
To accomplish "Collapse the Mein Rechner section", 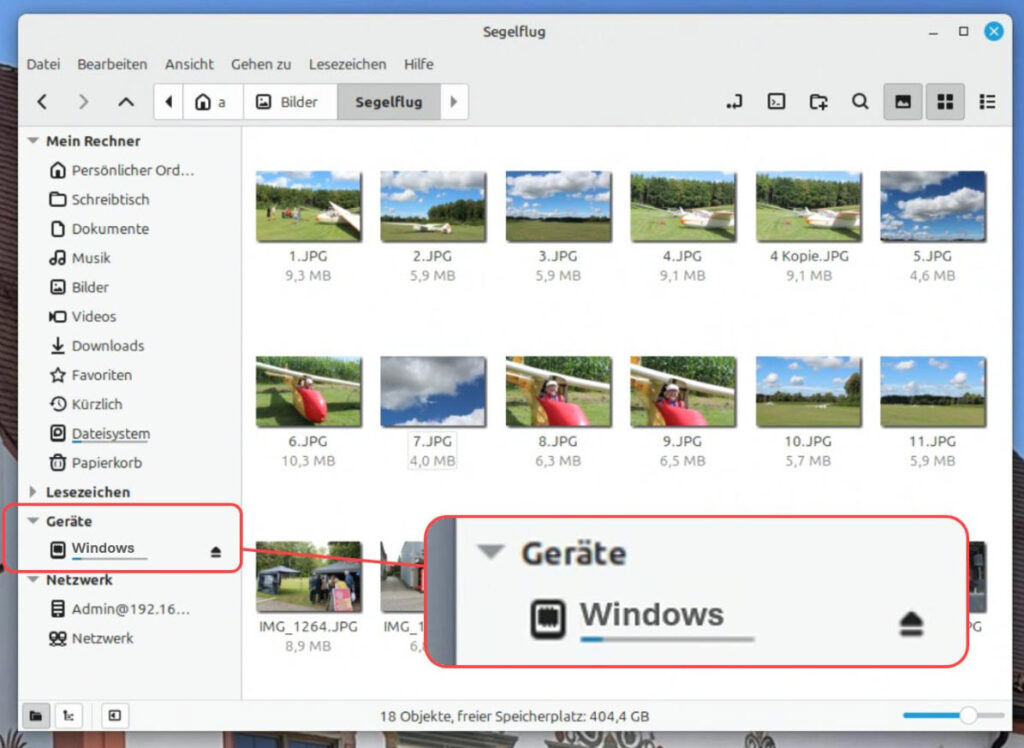I will pos(33,141).
